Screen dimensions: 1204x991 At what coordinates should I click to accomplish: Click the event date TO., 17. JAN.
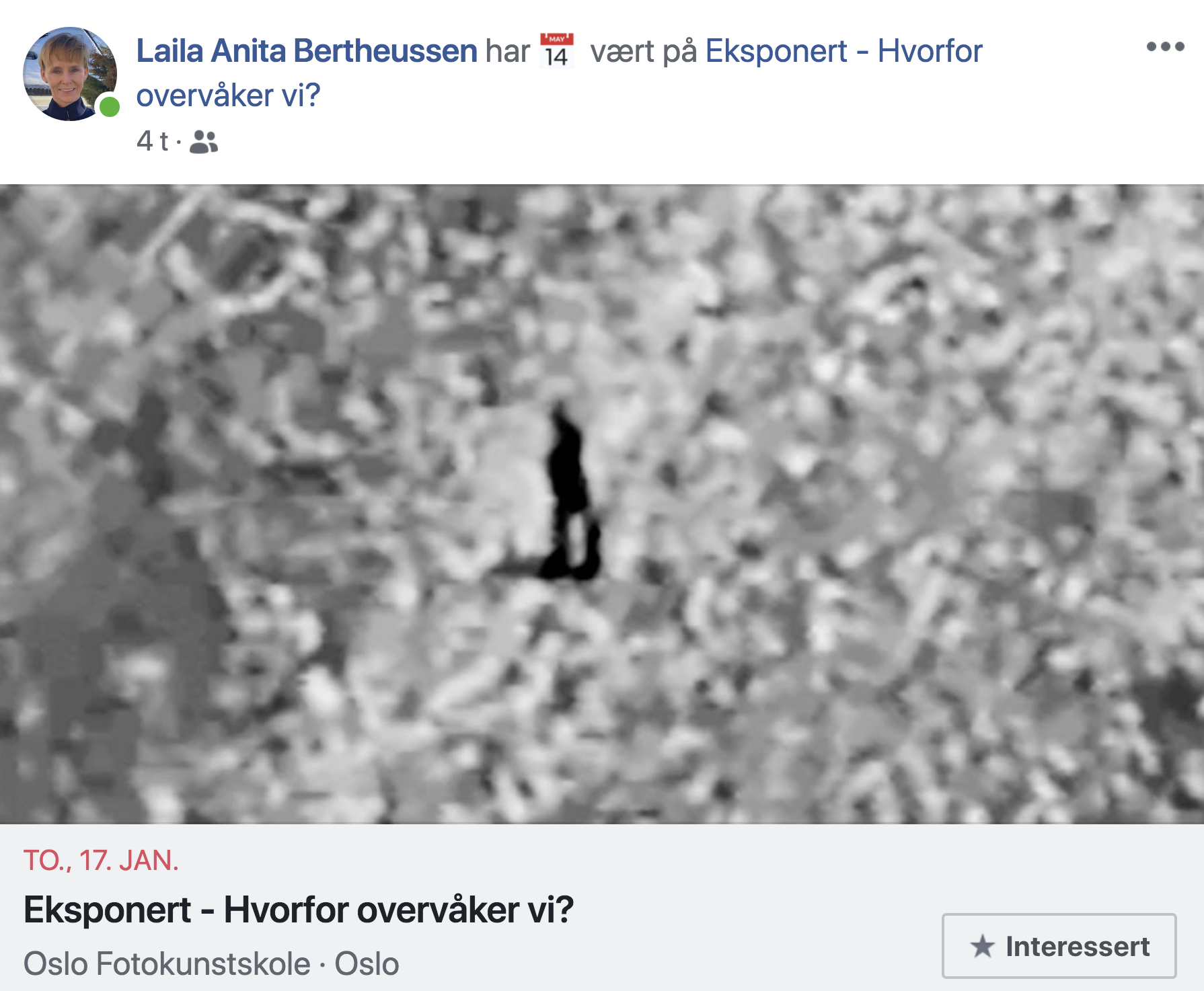[101, 861]
